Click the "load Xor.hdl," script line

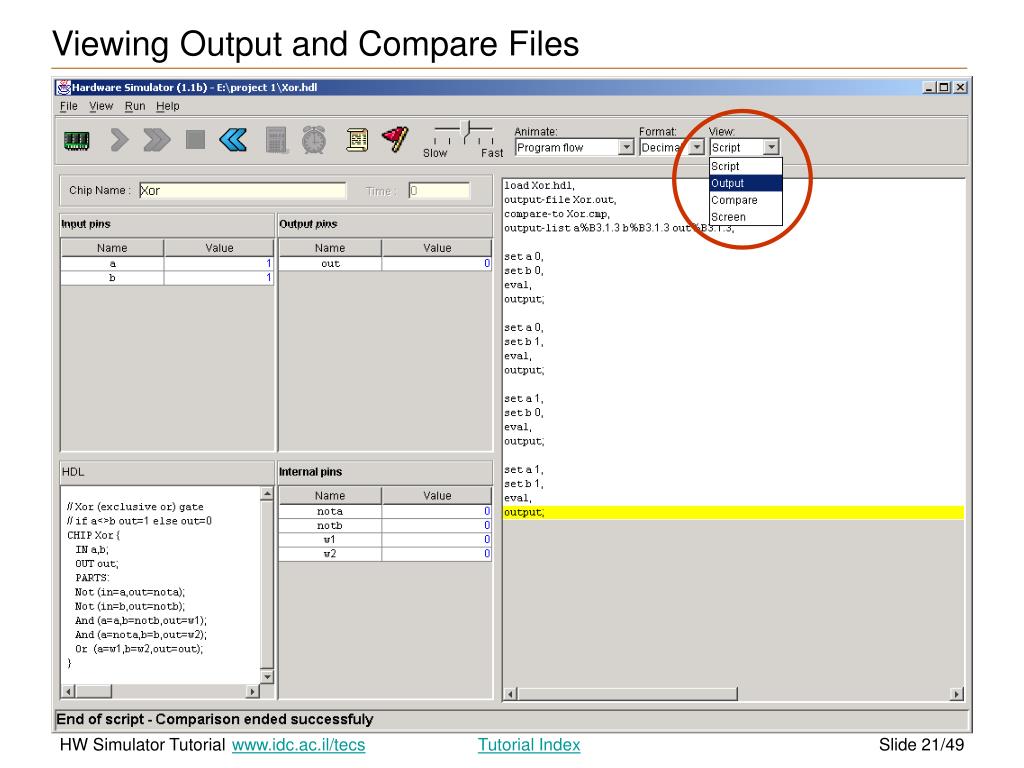pos(539,185)
